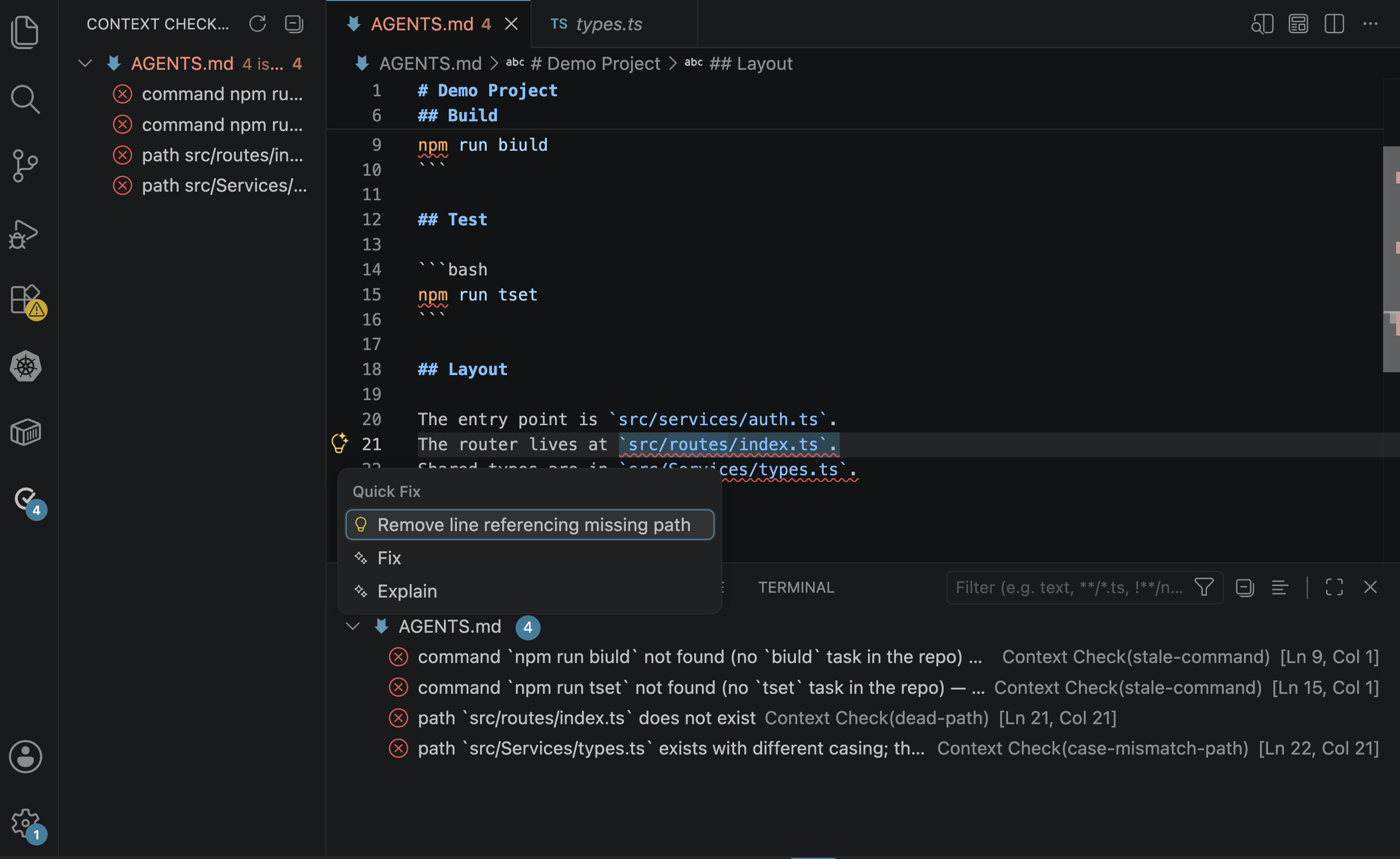Screen dimensions: 1400x859
Task: Select first 'command npm ru...' sidebar issue
Action: (x=193, y=94)
